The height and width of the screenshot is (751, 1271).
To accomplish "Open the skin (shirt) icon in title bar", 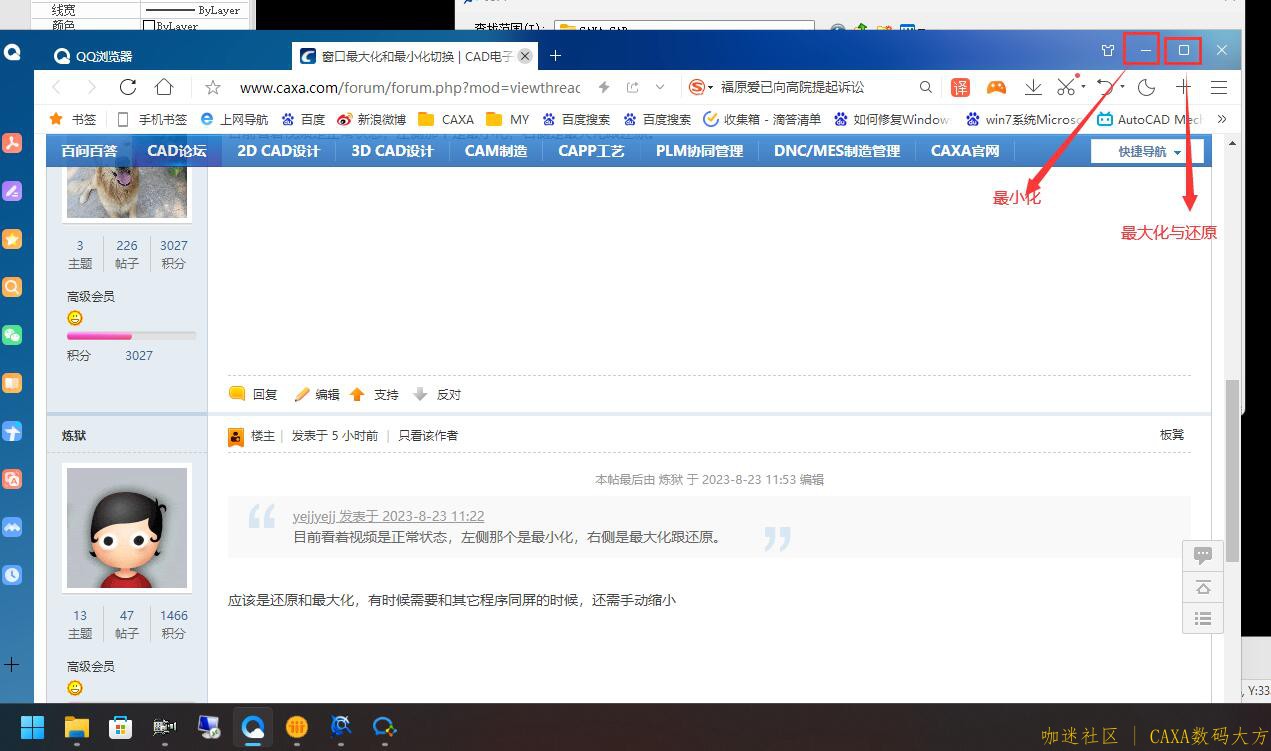I will point(1107,50).
